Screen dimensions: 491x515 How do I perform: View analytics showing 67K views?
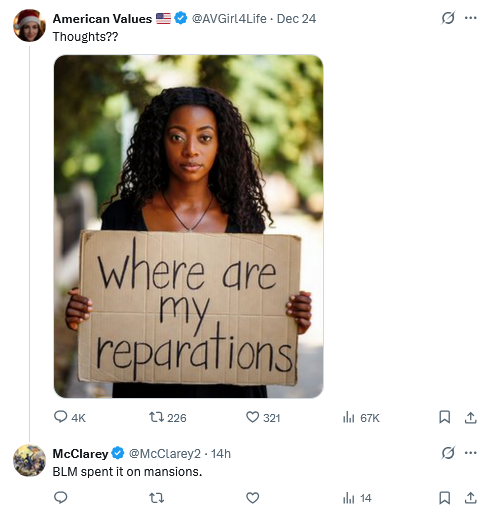(x=361, y=417)
